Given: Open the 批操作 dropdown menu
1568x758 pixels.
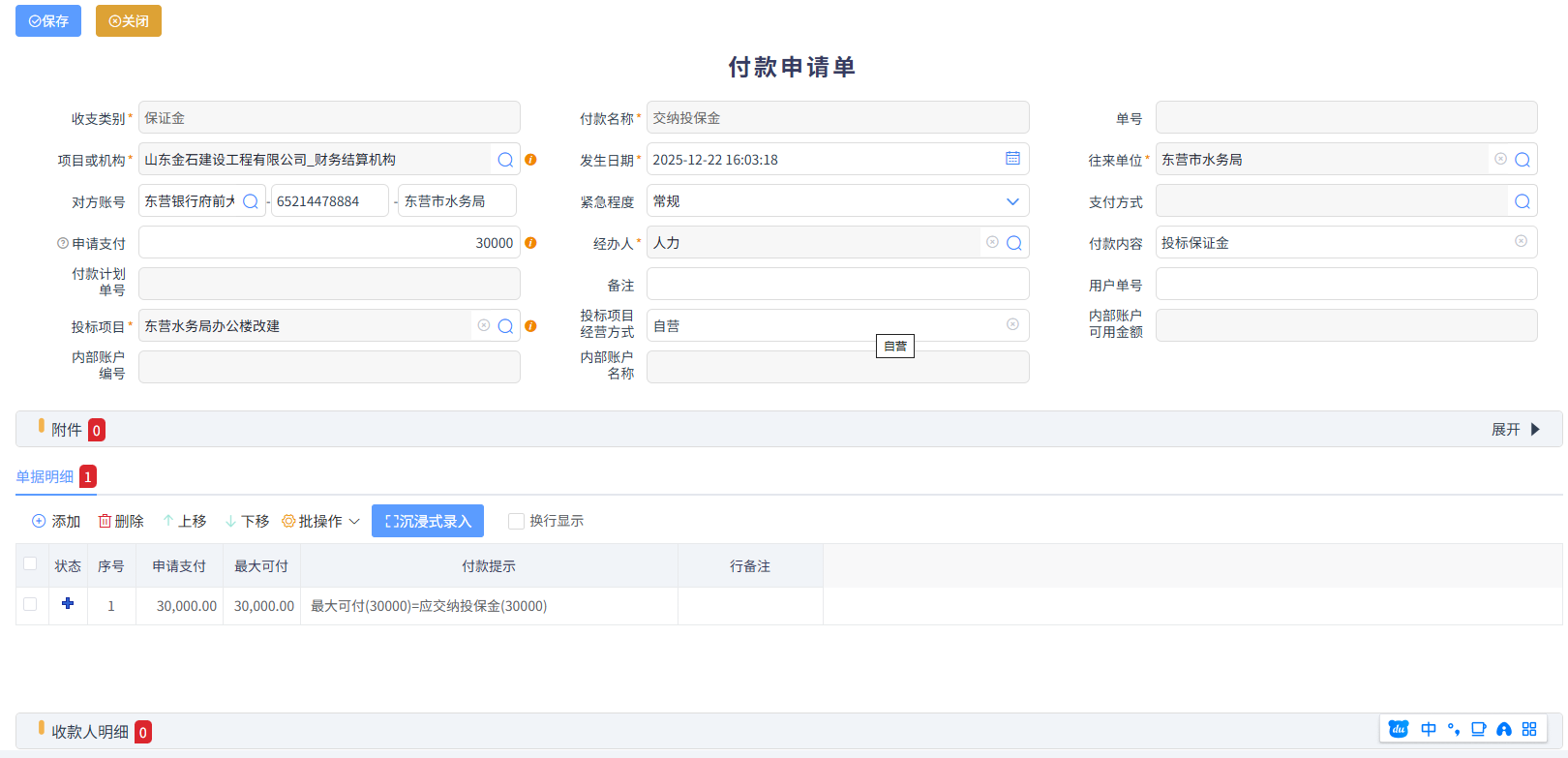Looking at the screenshot, I should pos(320,522).
